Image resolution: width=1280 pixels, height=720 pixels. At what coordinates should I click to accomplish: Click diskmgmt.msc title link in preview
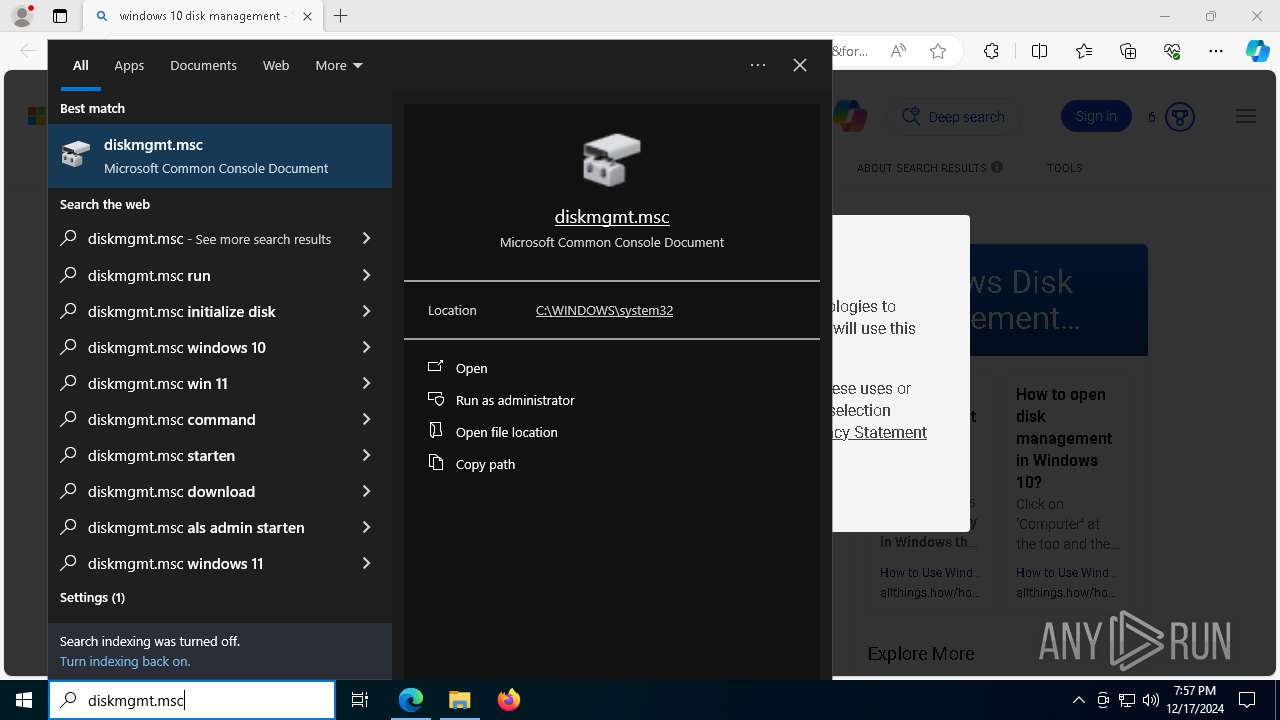pyautogui.click(x=612, y=216)
